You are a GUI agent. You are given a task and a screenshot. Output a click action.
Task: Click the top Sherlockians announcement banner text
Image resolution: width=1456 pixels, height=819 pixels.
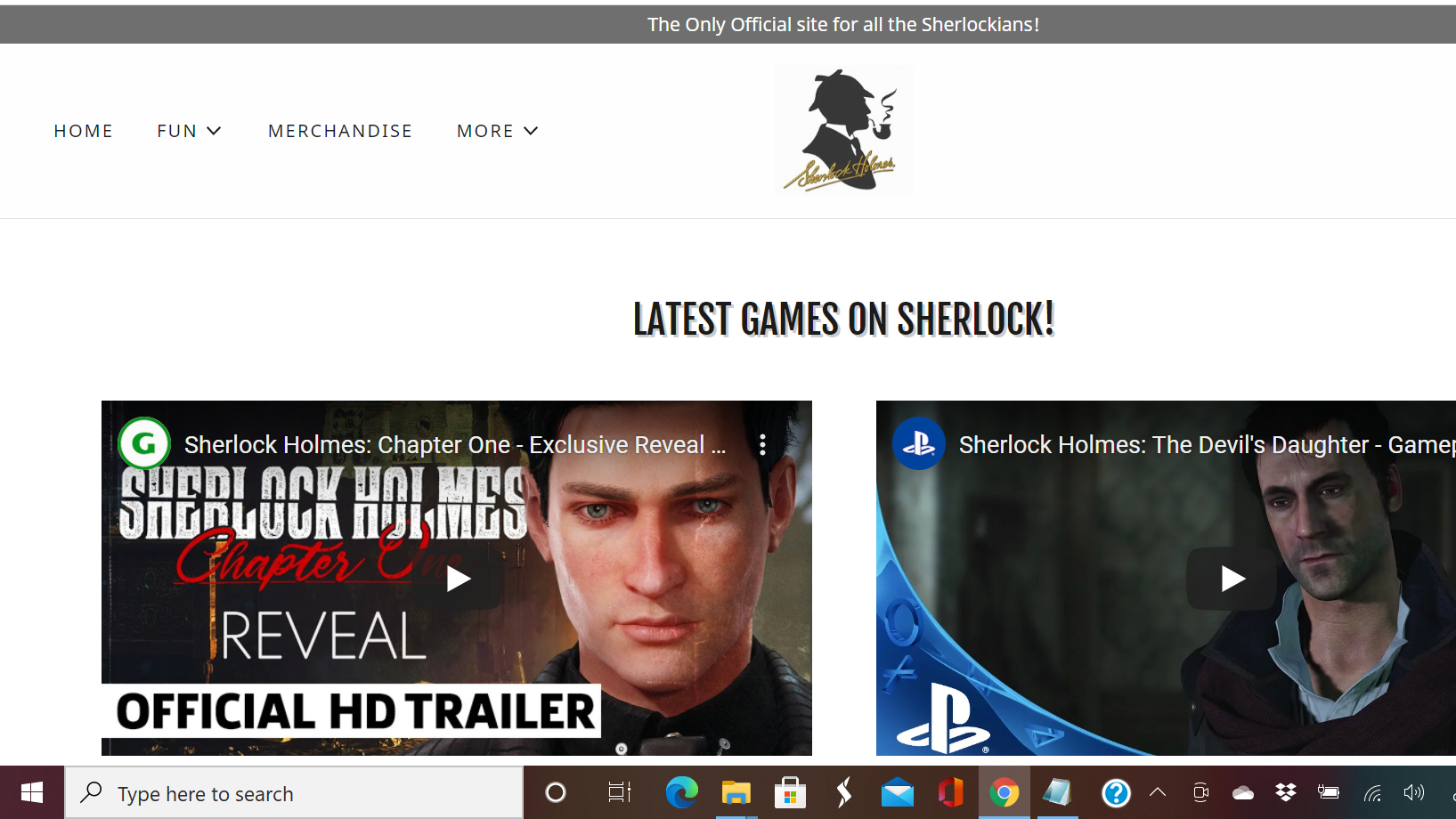843,25
